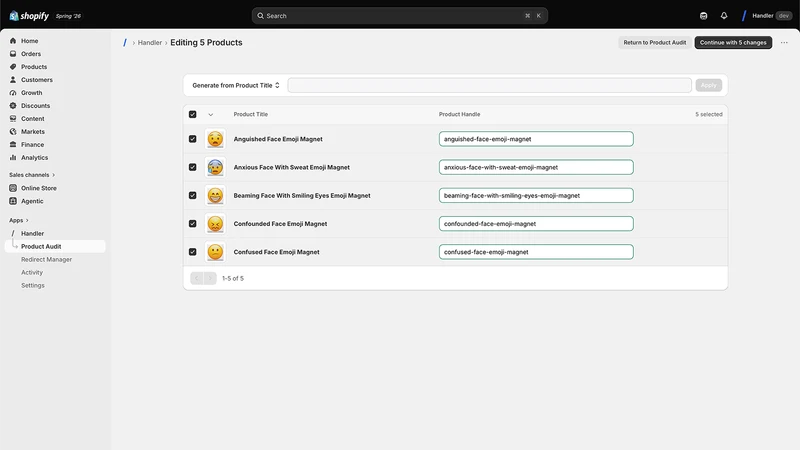Open Activity page

click(x=32, y=272)
